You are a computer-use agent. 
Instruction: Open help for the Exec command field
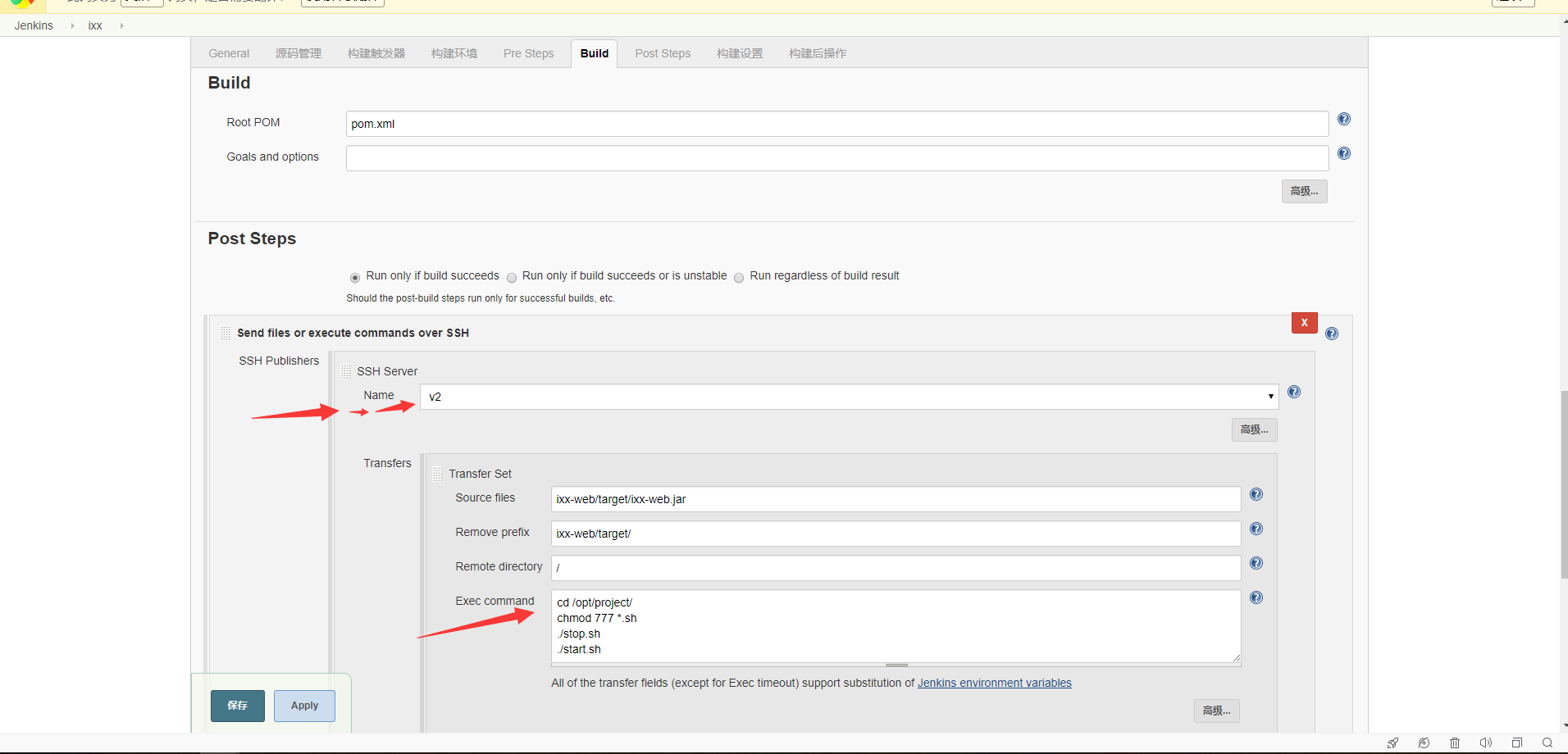click(x=1256, y=598)
